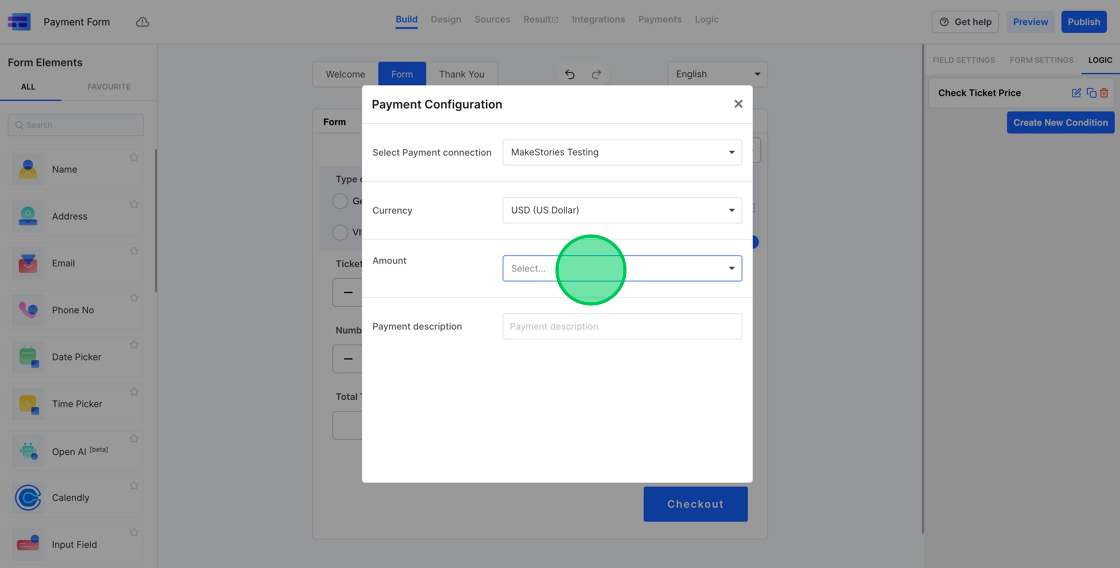Click the undo arrow icon
This screenshot has width=1120, height=568.
(570, 74)
